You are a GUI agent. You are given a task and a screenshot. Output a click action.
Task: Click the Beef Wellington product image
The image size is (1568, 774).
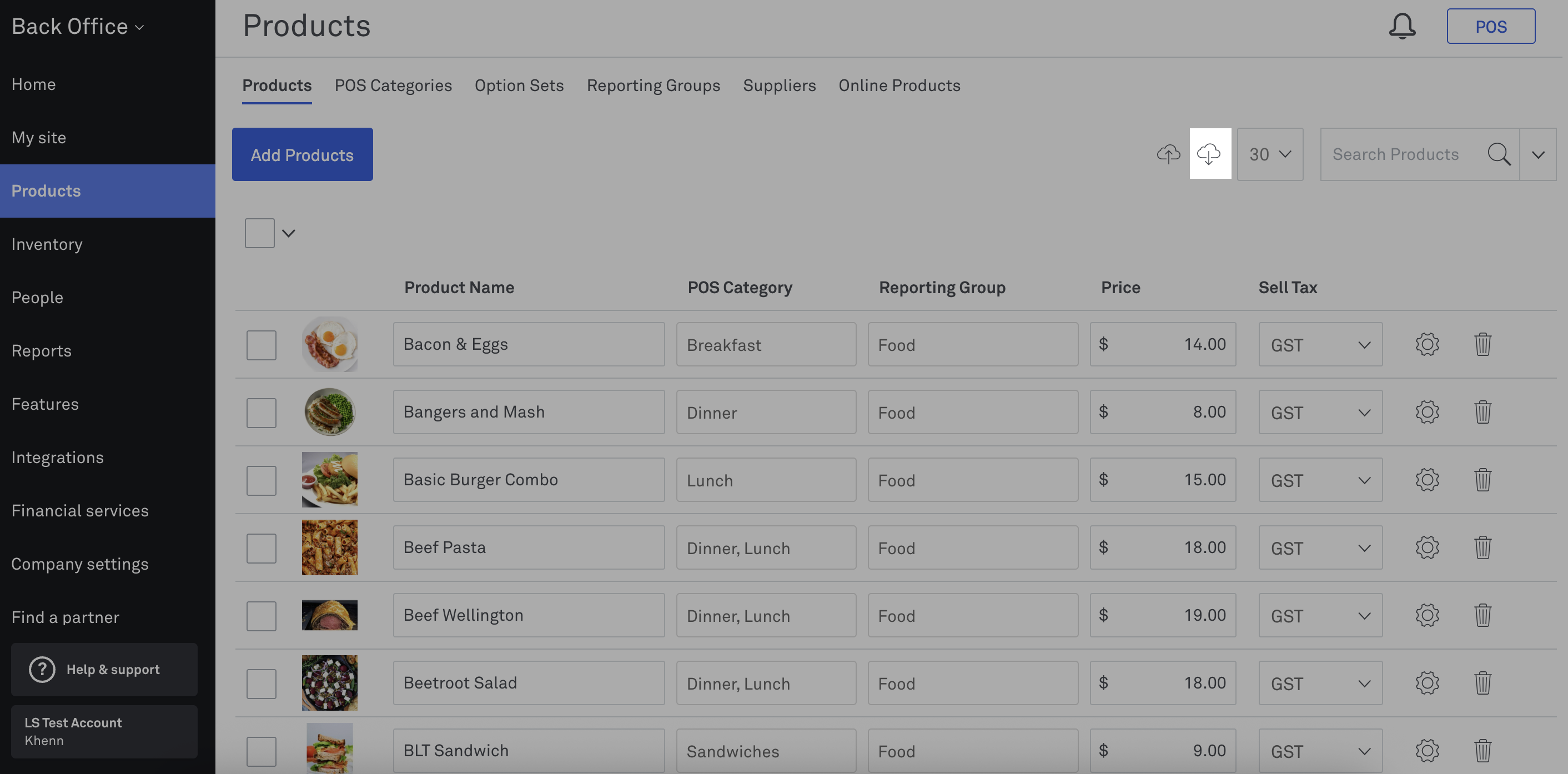pos(329,615)
